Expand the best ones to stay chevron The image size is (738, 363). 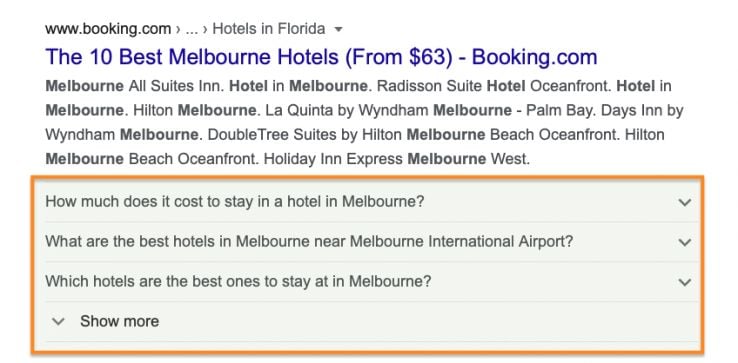(x=685, y=282)
